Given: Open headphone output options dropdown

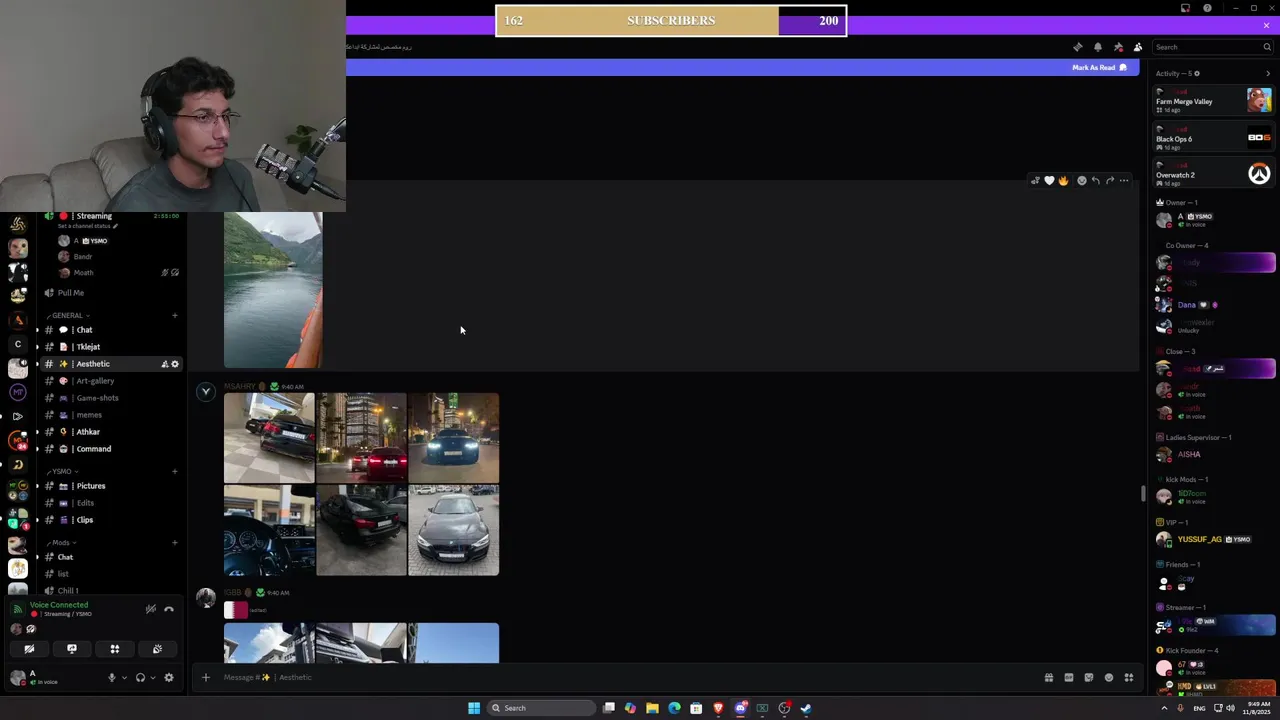Looking at the screenshot, I should click(x=153, y=677).
